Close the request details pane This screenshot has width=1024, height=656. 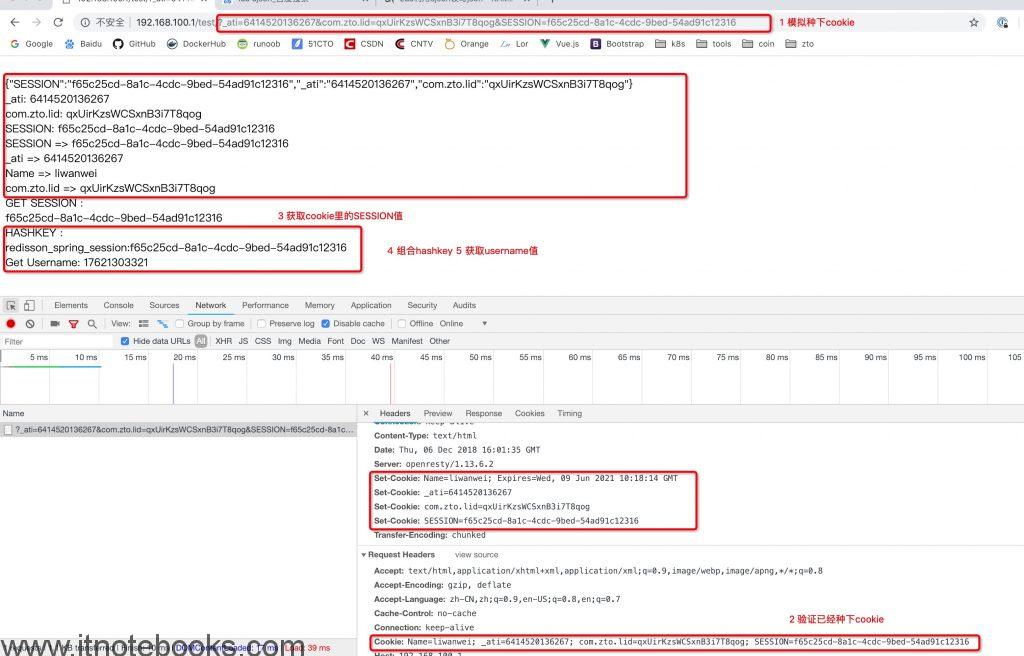pyautogui.click(x=366, y=414)
